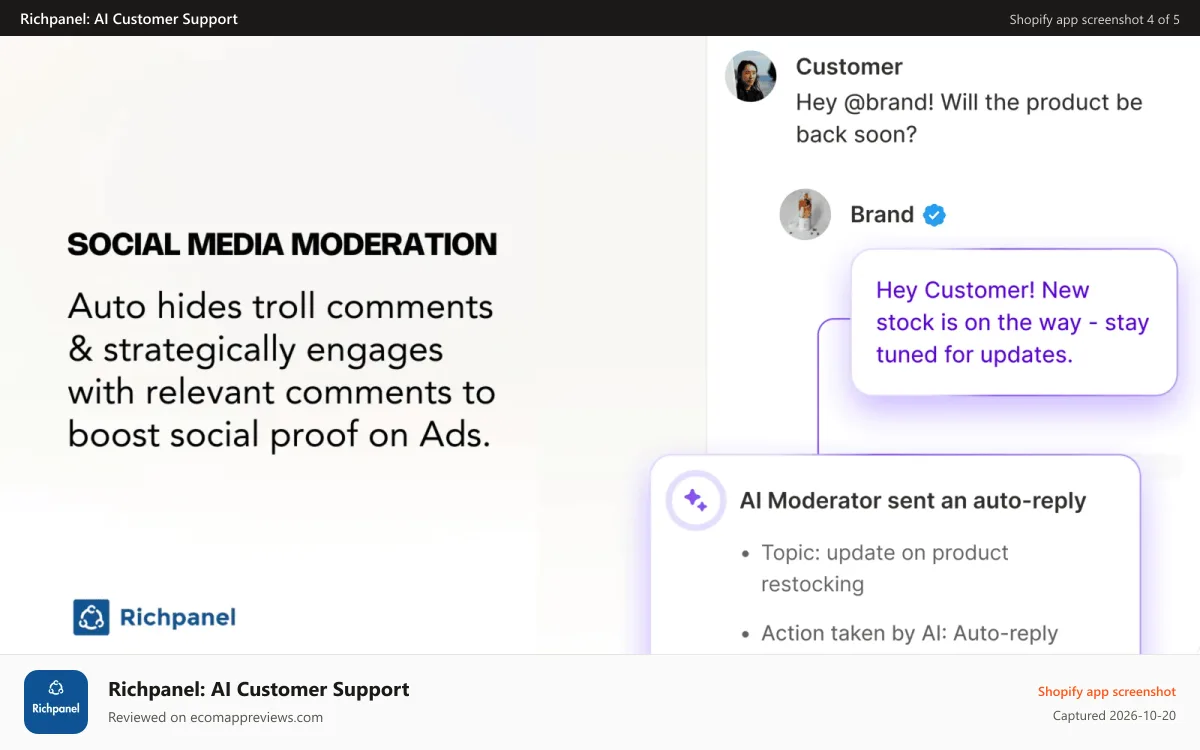
Task: Click 'Topic: update on product restocking' bullet
Action: click(x=884, y=568)
